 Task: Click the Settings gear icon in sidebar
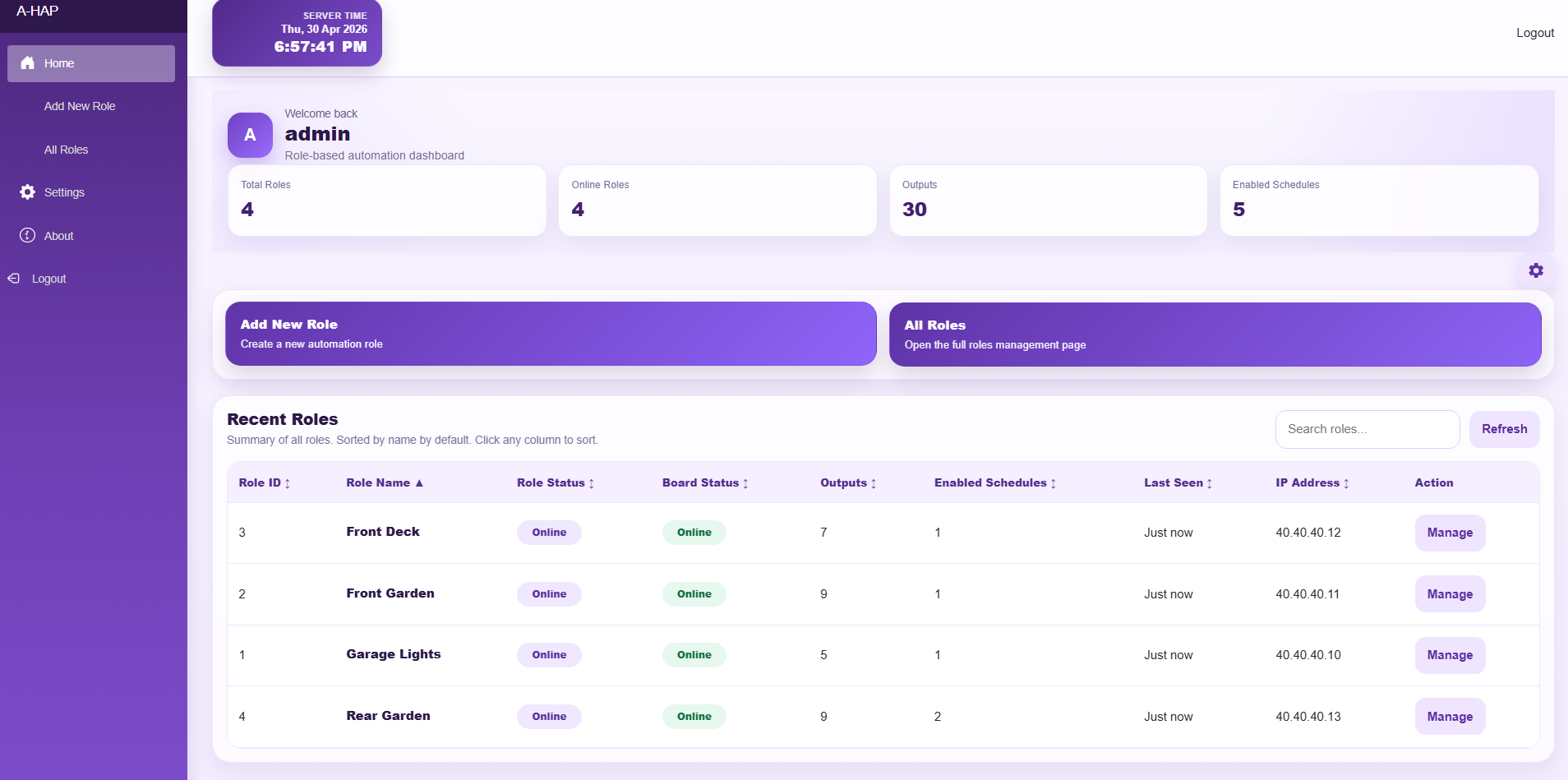click(x=27, y=192)
